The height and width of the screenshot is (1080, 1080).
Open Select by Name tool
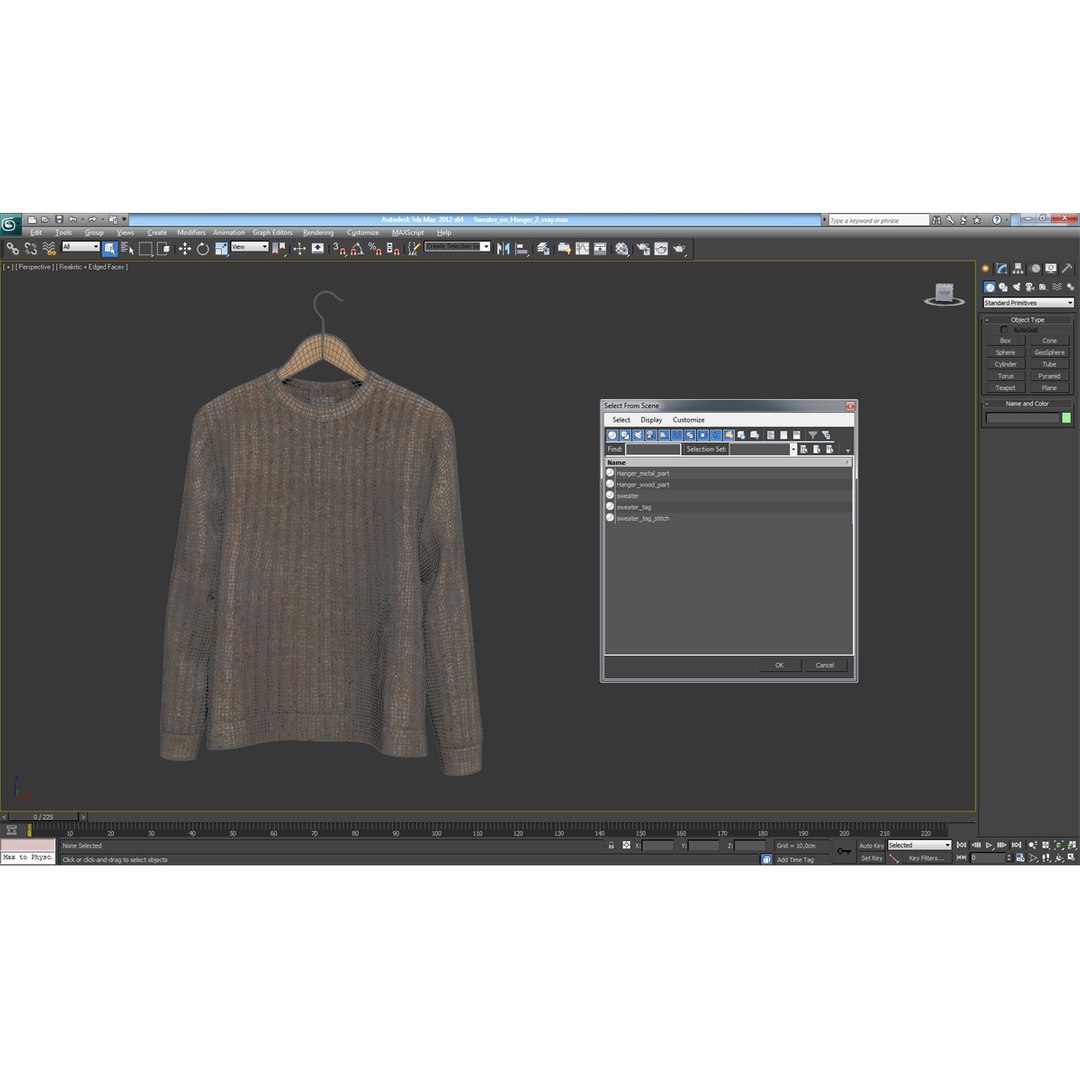point(127,249)
